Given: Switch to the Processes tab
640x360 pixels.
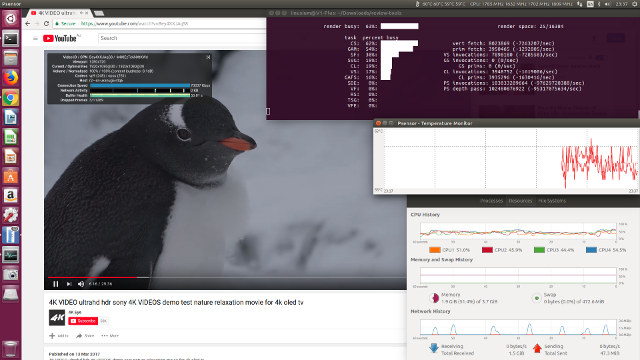Looking at the screenshot, I should pyautogui.click(x=491, y=201).
